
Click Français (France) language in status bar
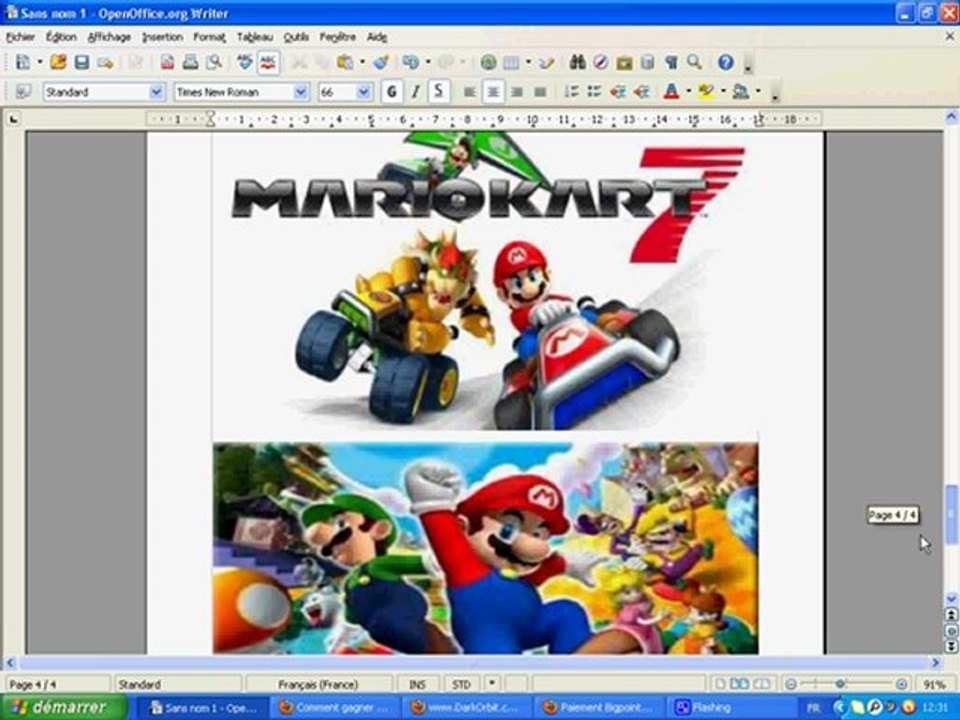coord(318,684)
